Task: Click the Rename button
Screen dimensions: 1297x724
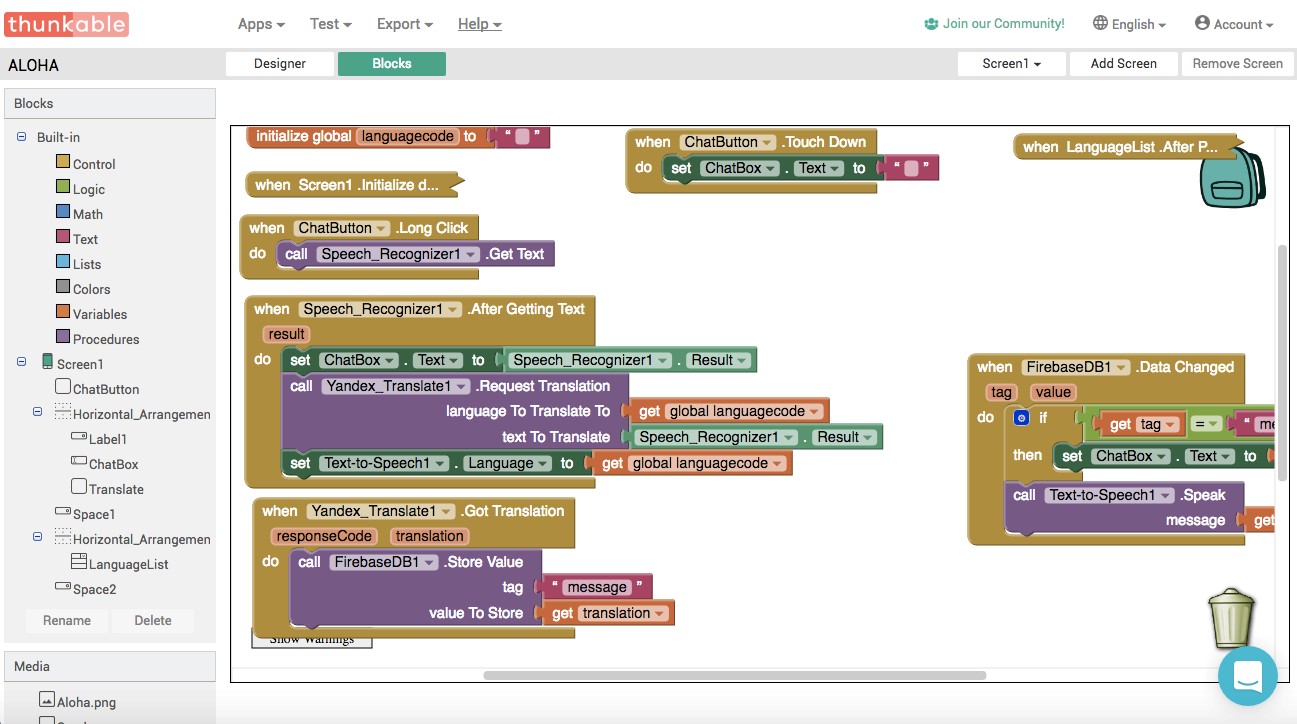Action: pyautogui.click(x=67, y=620)
